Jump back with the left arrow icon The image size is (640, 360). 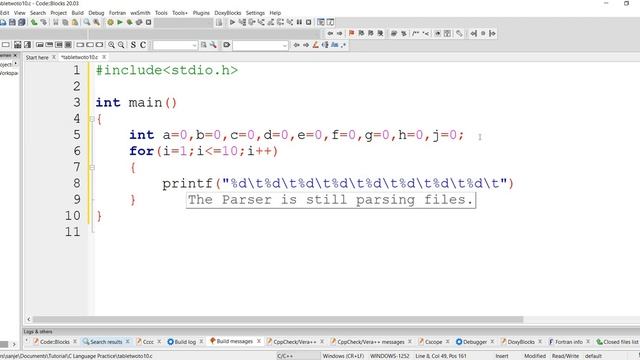click(x=330, y=33)
